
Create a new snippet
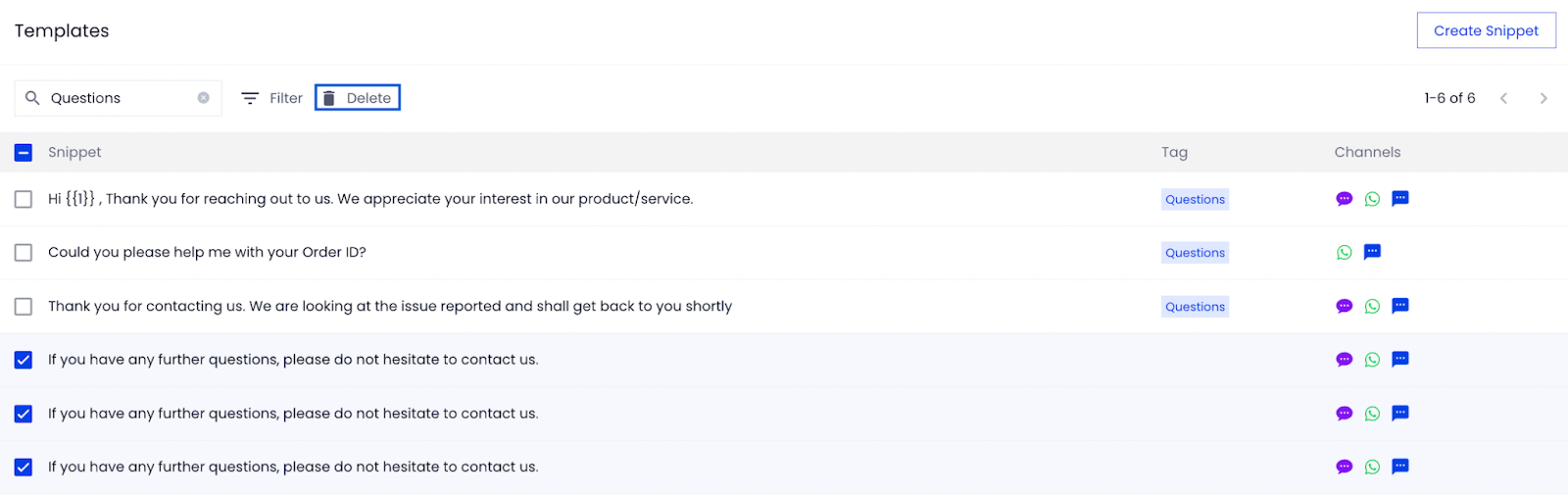point(1486,30)
